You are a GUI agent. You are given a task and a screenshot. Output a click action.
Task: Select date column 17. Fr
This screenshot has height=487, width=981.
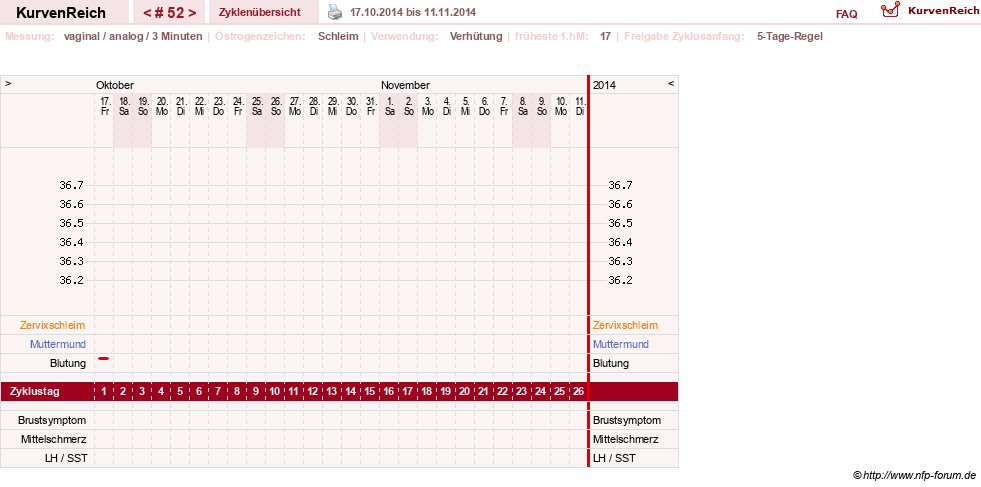(x=104, y=106)
